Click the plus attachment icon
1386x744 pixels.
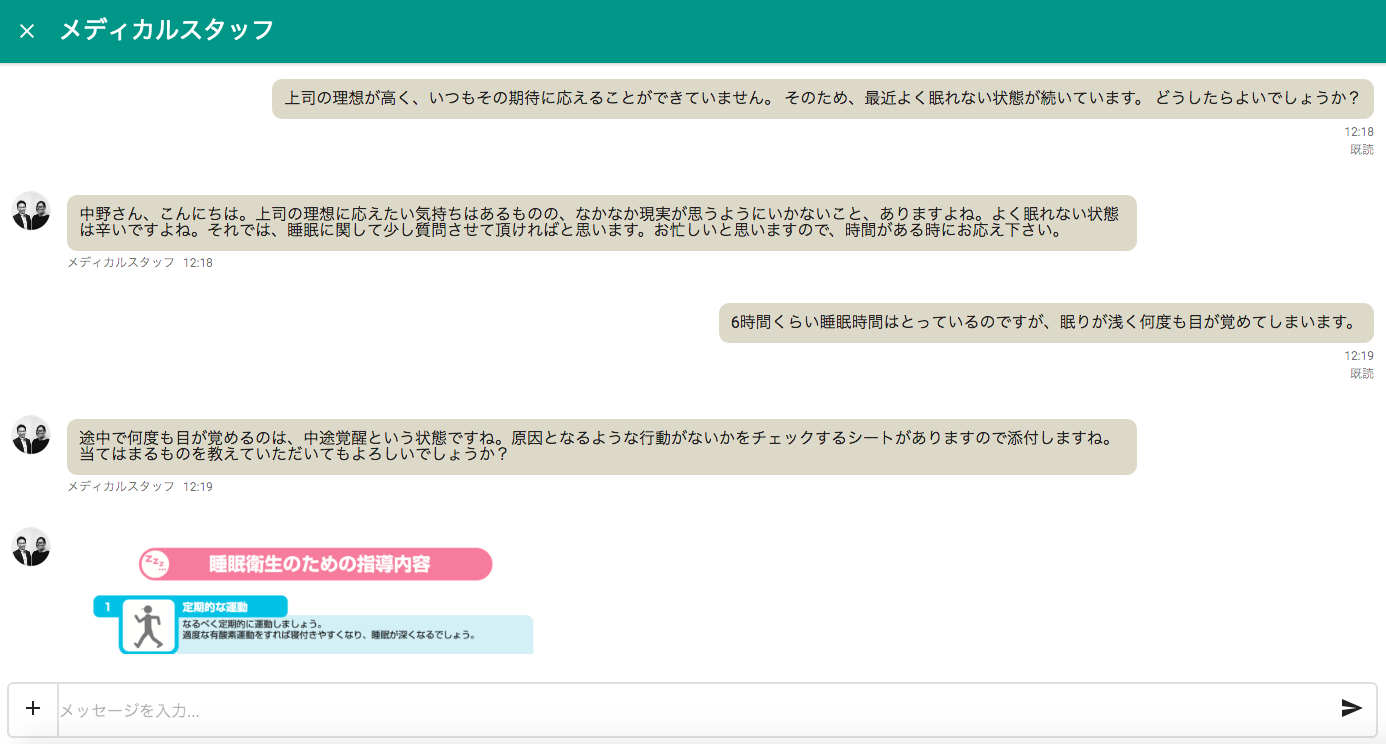coord(33,709)
